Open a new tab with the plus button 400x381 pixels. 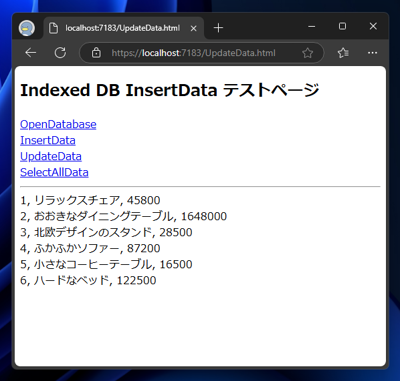pyautogui.click(x=218, y=28)
